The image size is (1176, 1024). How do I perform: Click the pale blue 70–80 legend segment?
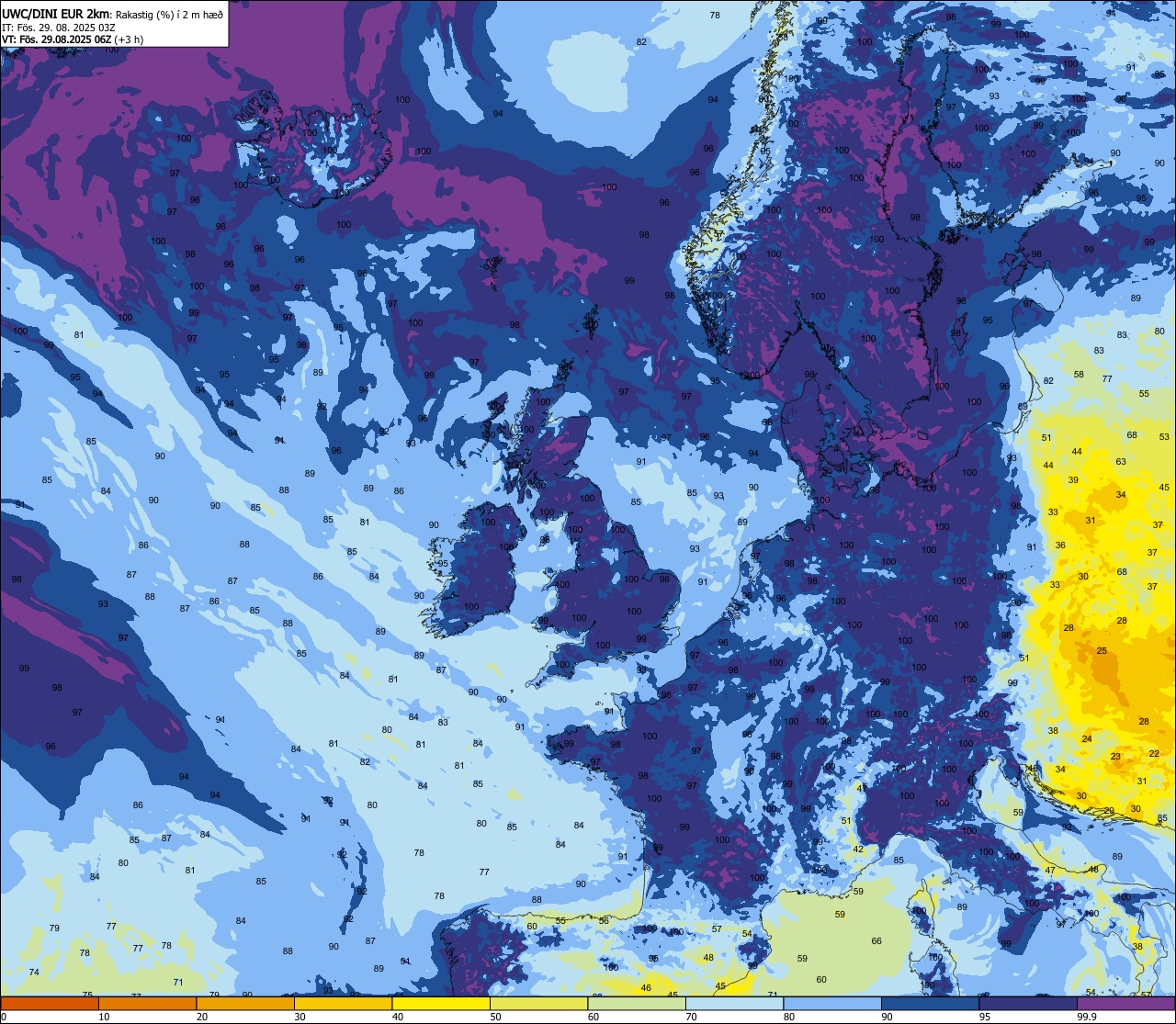click(x=735, y=1003)
